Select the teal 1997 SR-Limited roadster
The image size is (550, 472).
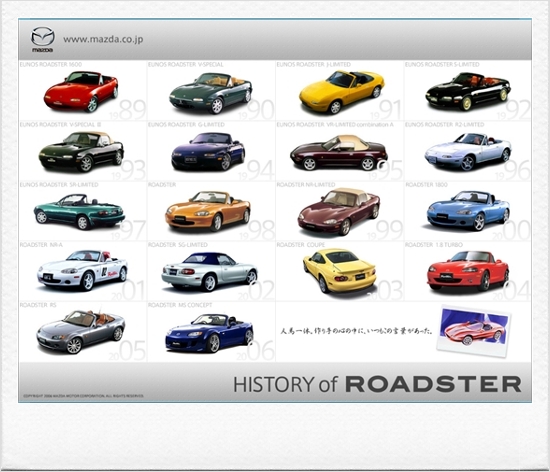click(x=79, y=211)
